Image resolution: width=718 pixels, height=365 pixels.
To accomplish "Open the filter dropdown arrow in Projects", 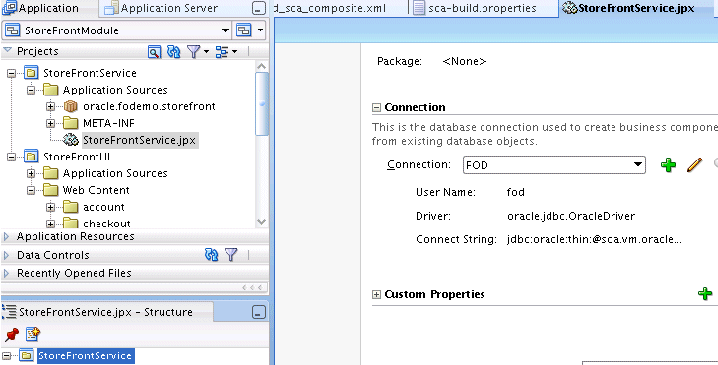I will click(x=206, y=52).
